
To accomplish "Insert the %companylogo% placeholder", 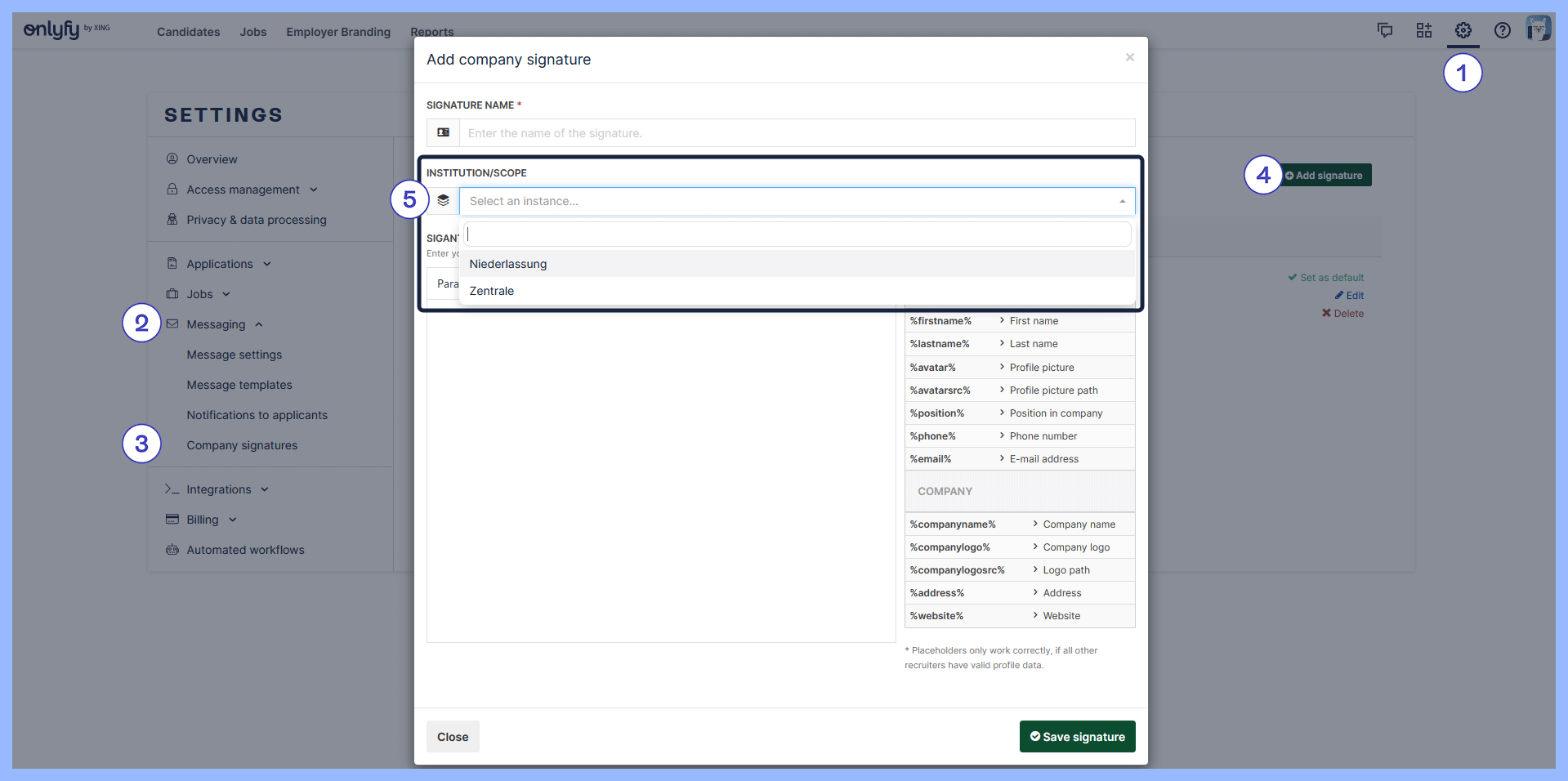I will pos(949,547).
